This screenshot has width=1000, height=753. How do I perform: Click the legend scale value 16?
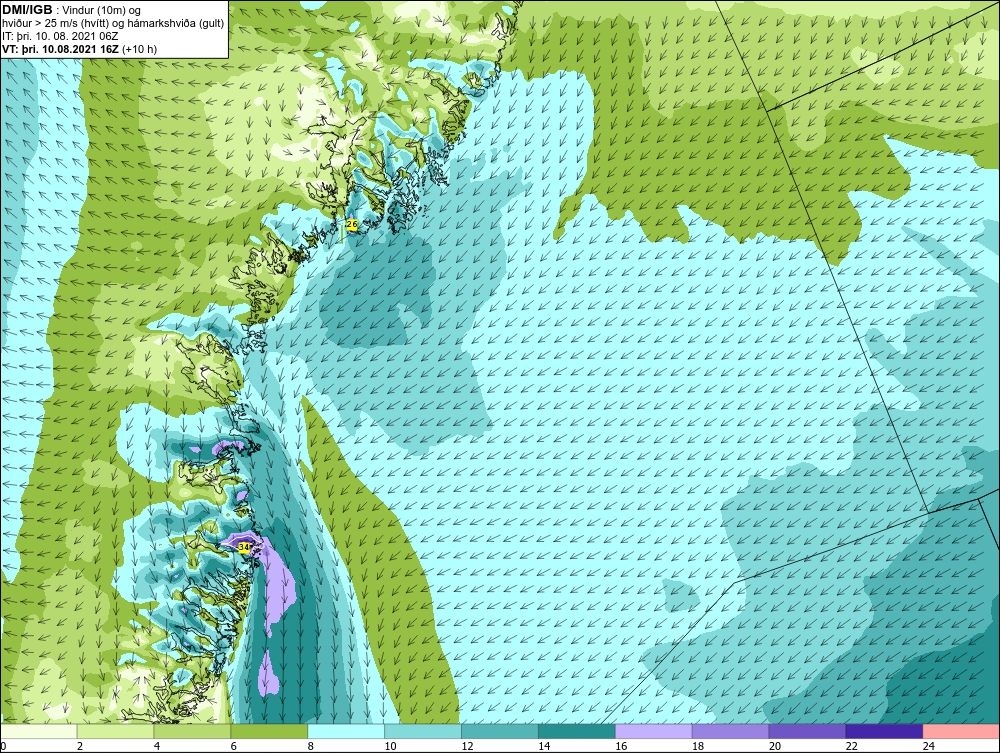point(621,746)
